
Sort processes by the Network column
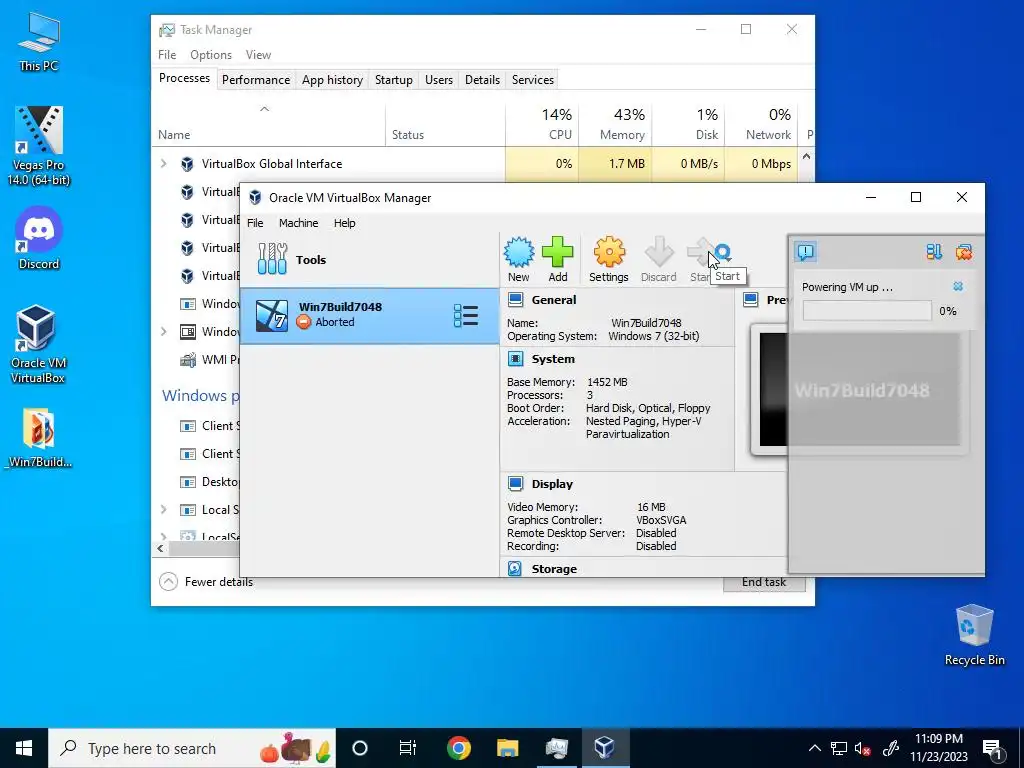(761, 124)
